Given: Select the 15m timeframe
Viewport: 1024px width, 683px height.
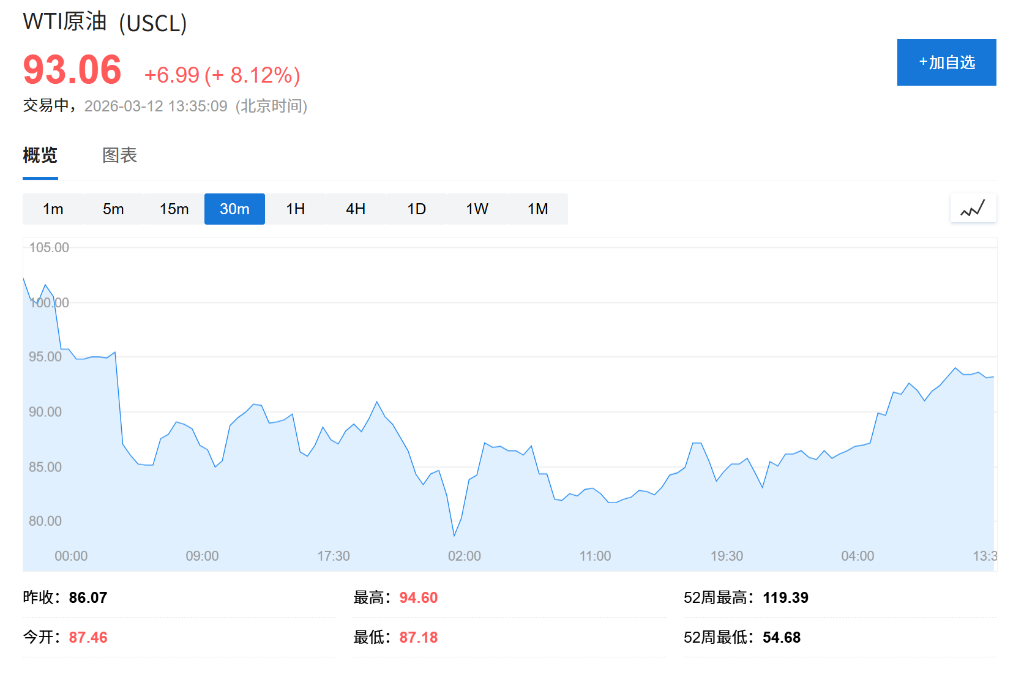Looking at the screenshot, I should (173, 209).
